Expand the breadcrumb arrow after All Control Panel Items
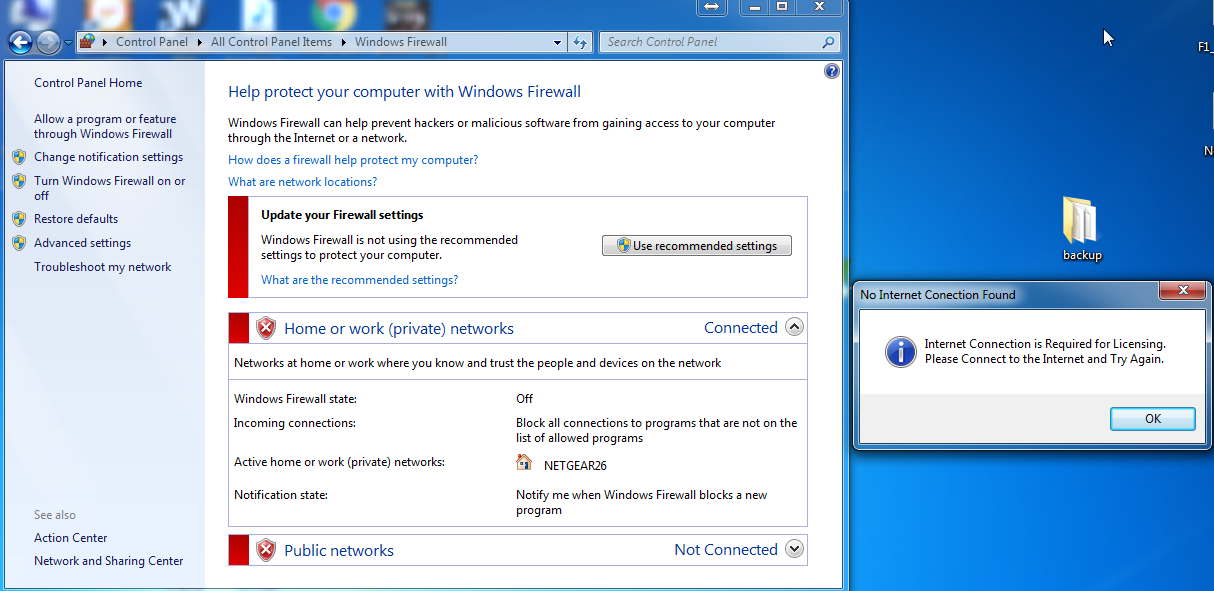The width and height of the screenshot is (1214, 591). click(x=344, y=42)
